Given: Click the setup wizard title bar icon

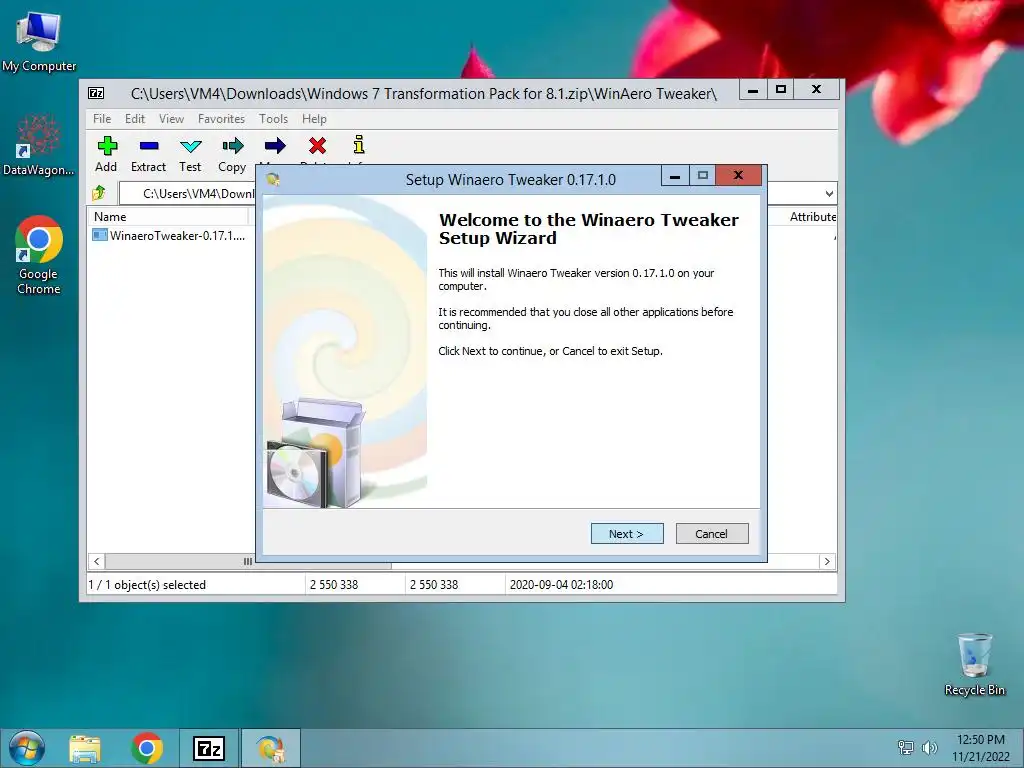Looking at the screenshot, I should pyautogui.click(x=273, y=180).
